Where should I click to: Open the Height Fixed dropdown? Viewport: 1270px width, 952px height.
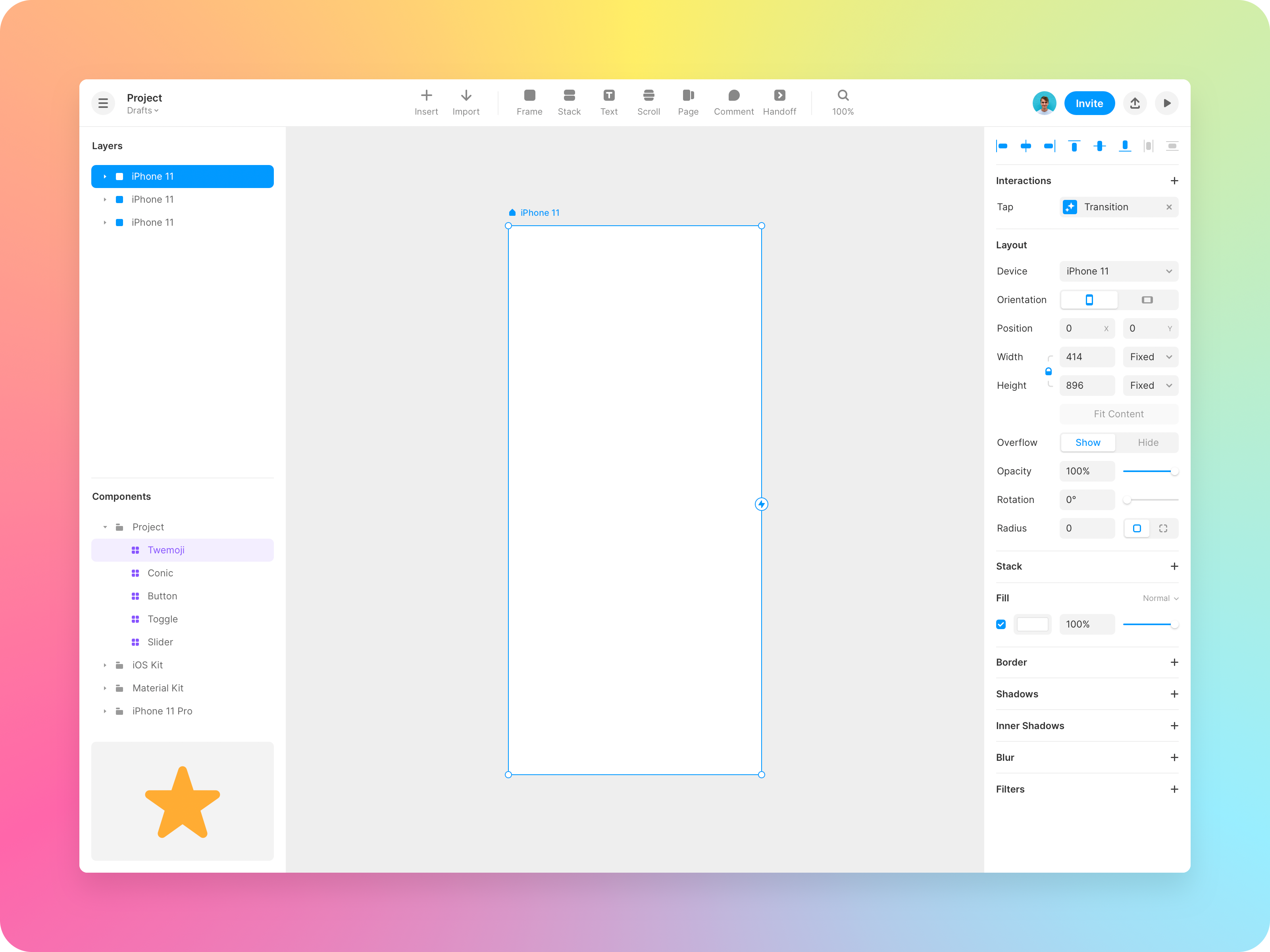[1150, 386]
